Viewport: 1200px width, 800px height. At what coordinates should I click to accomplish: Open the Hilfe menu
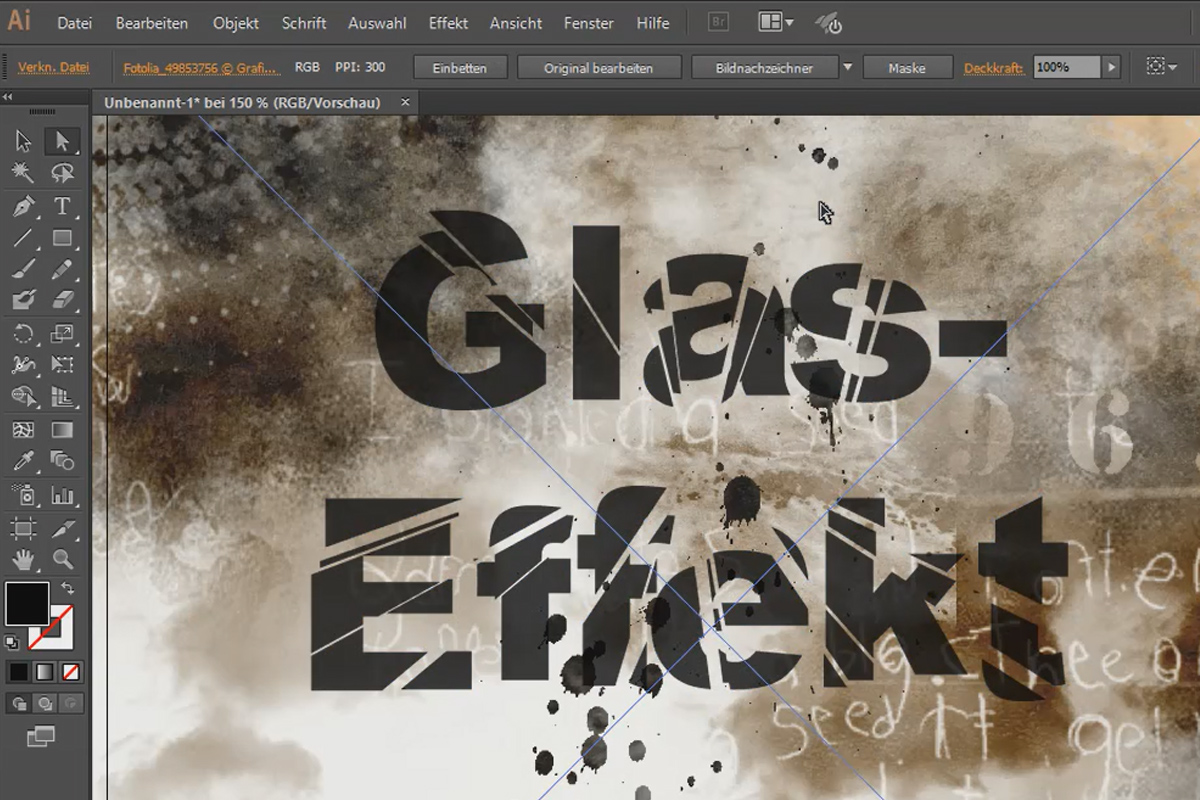coord(653,23)
